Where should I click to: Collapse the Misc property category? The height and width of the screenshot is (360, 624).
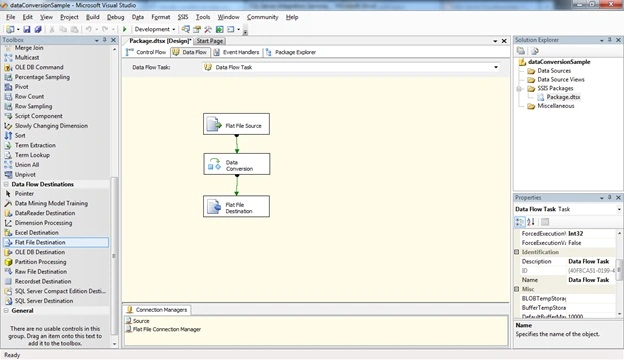click(x=517, y=289)
